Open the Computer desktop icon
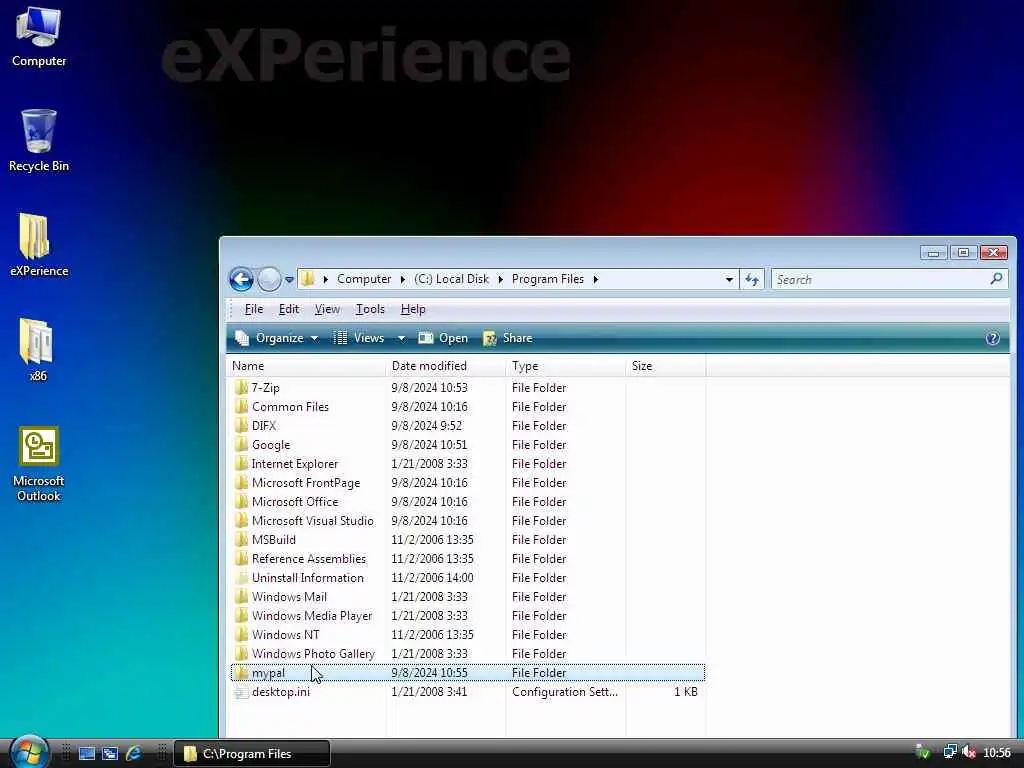 tap(39, 37)
